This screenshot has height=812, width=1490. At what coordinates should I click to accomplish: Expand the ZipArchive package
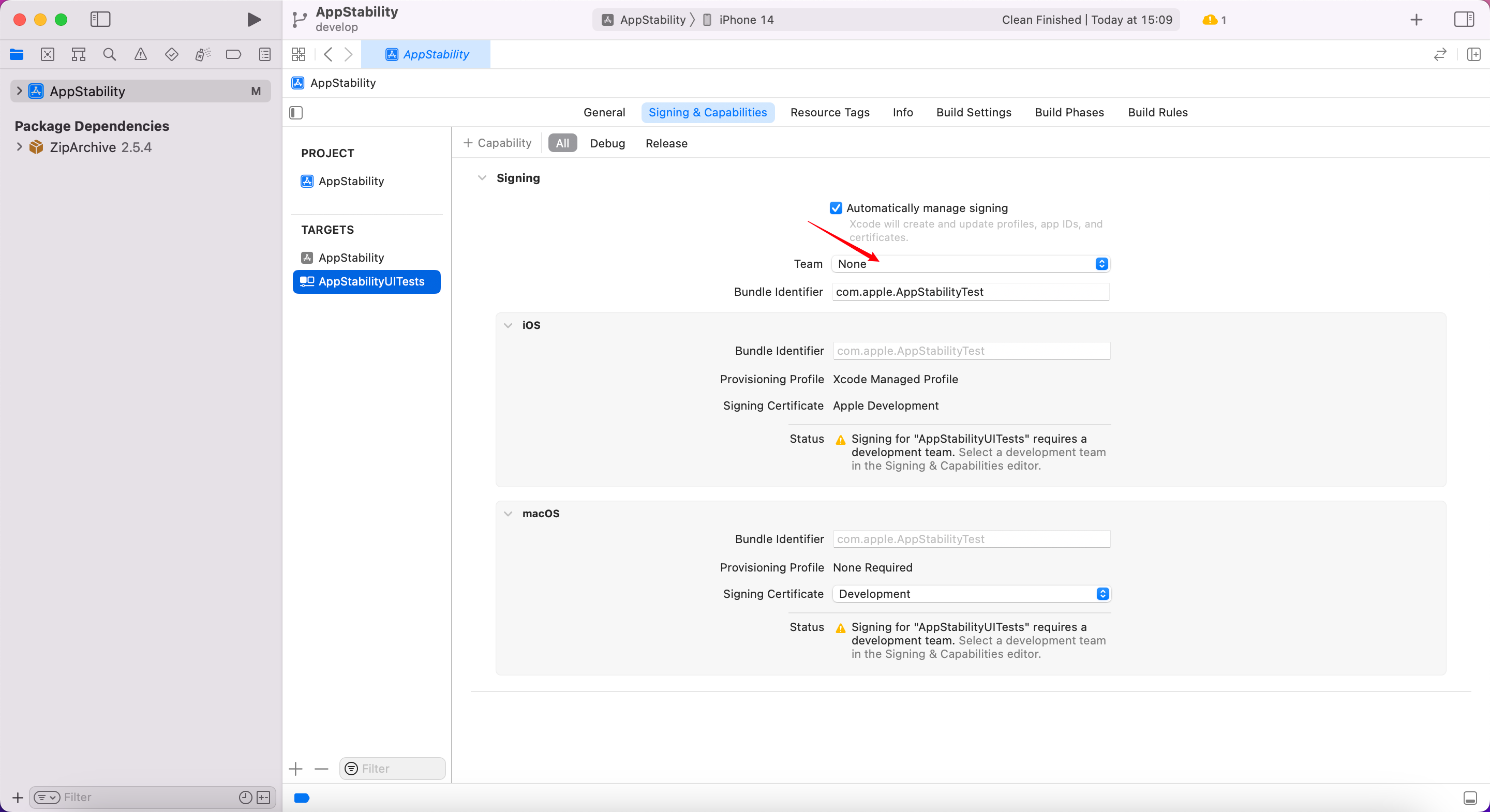(19, 147)
